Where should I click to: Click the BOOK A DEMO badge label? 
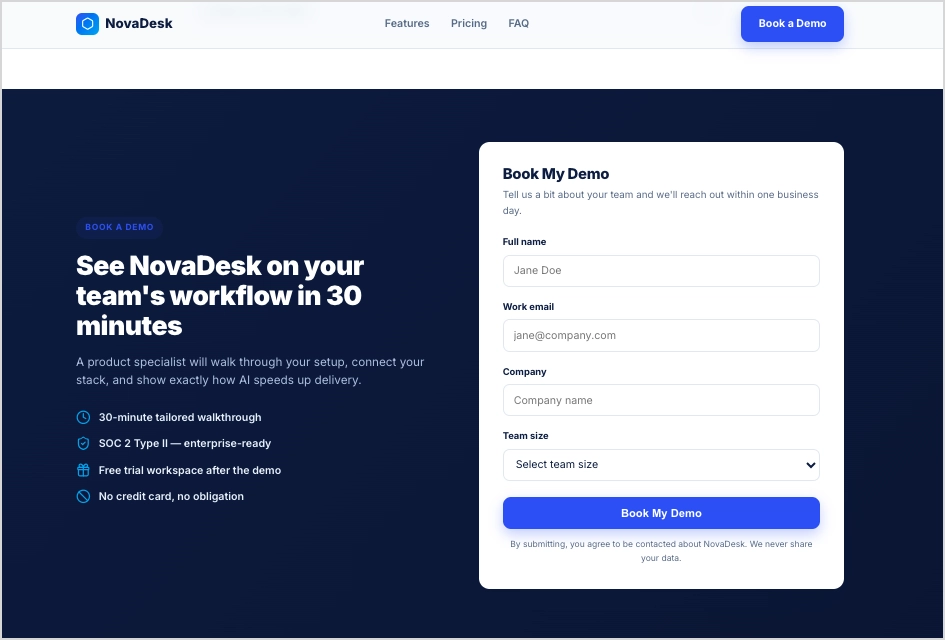(x=119, y=227)
